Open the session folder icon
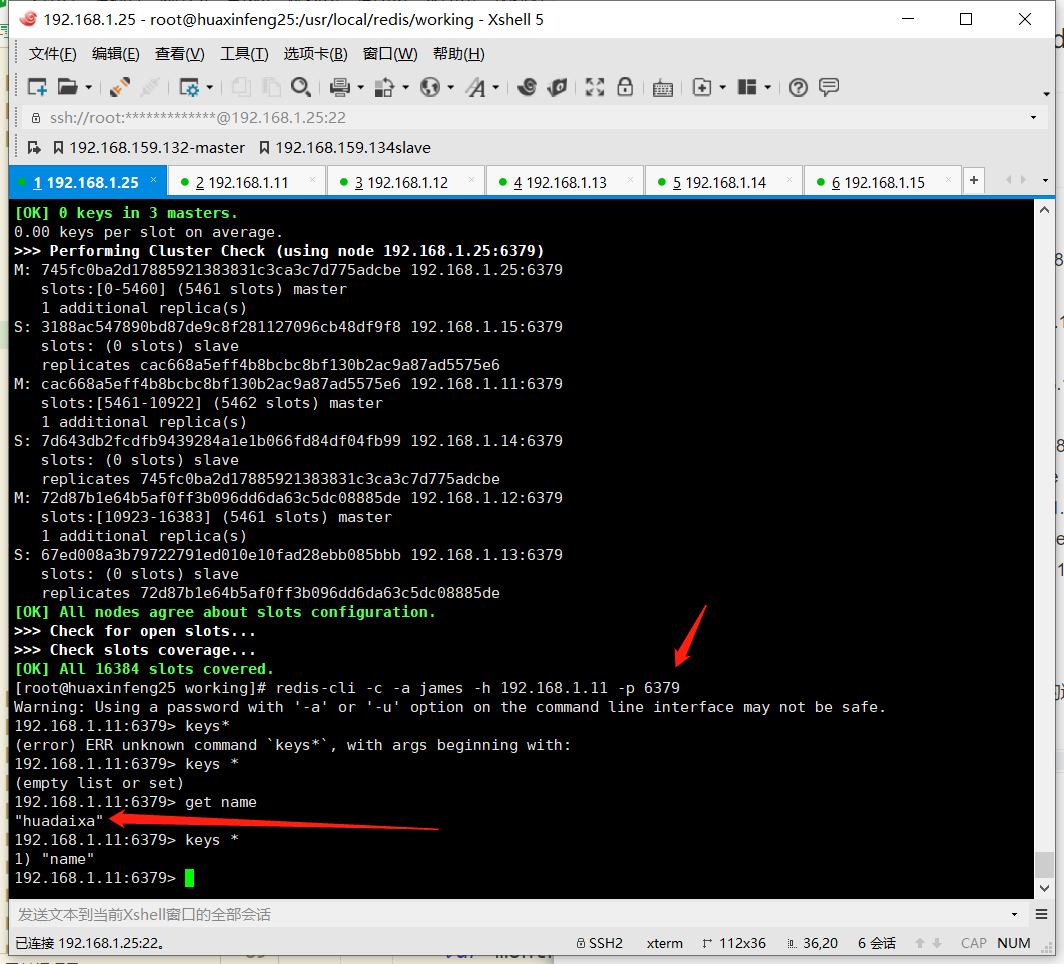The height and width of the screenshot is (964, 1064). 67,87
